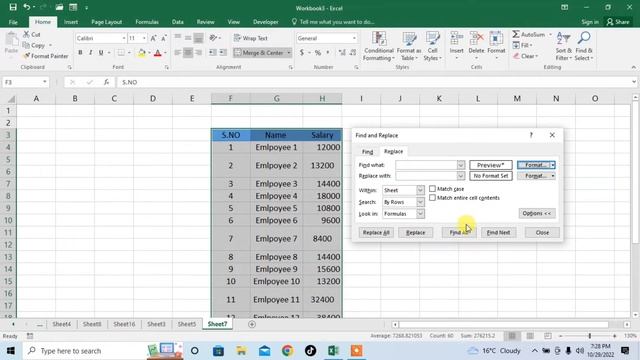Open the General number format dropdown
Image resolution: width=640 pixels, height=360 pixels.
pyautogui.click(x=354, y=38)
